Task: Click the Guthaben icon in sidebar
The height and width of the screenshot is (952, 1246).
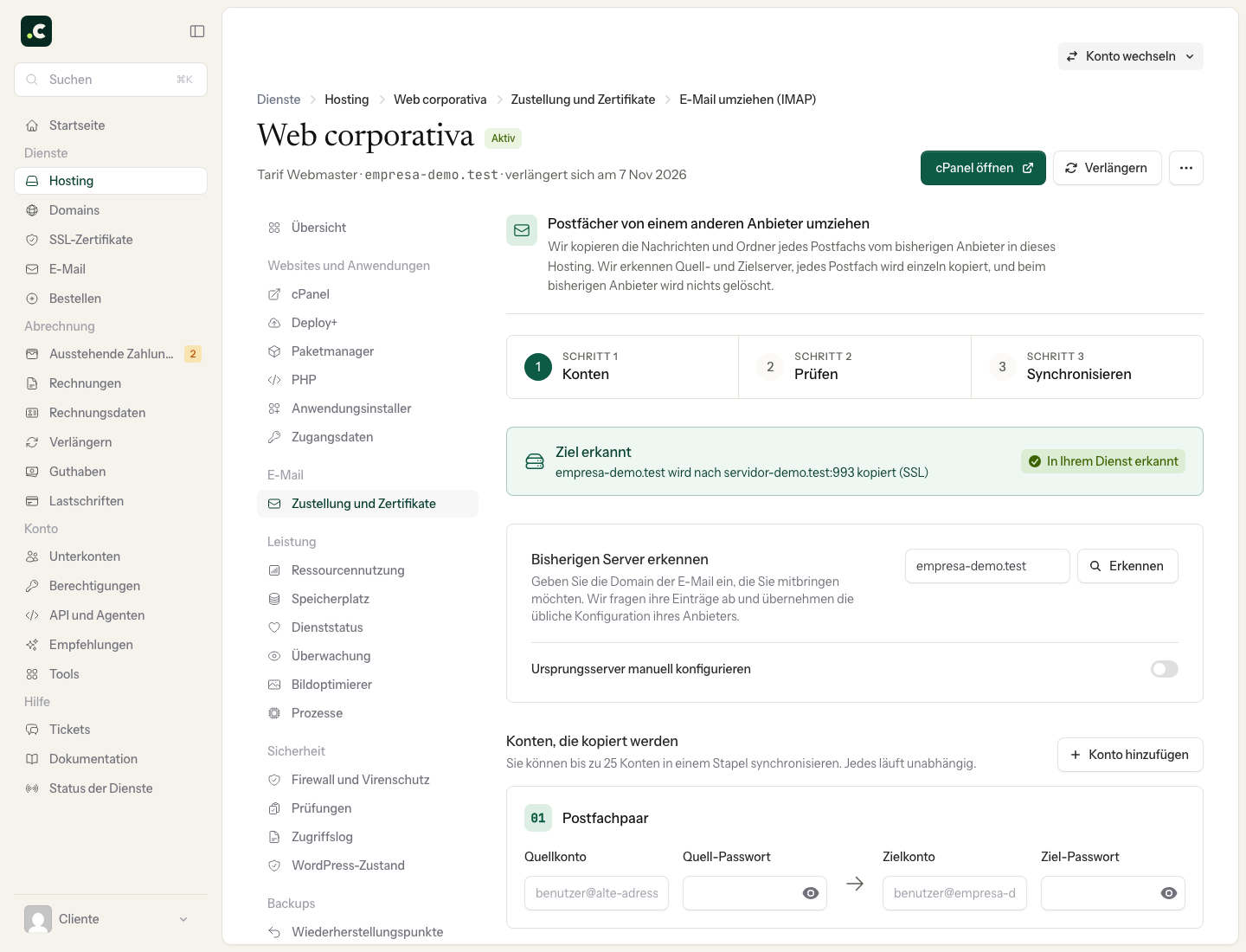Action: tap(32, 472)
